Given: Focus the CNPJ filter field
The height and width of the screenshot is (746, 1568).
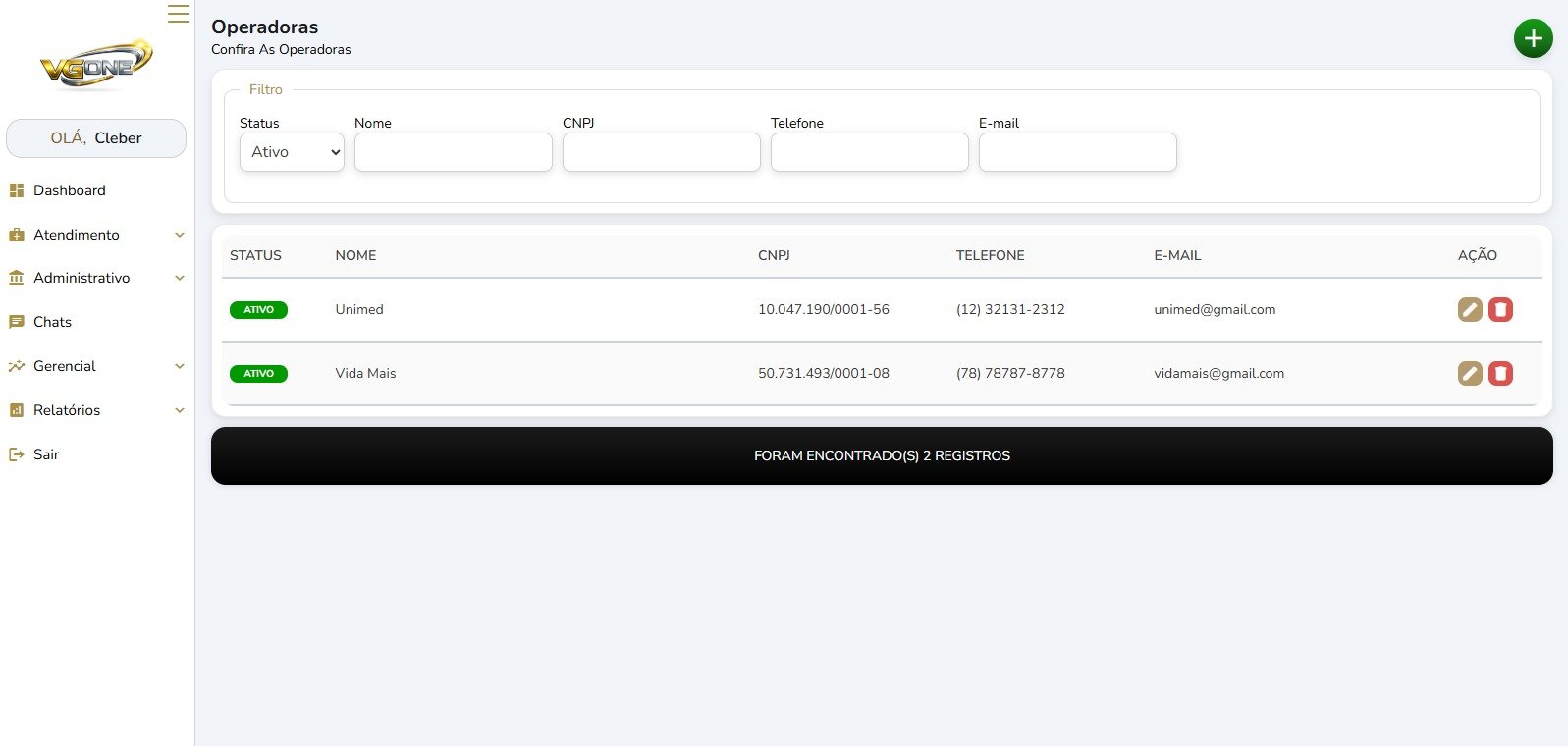Looking at the screenshot, I should coord(661,152).
